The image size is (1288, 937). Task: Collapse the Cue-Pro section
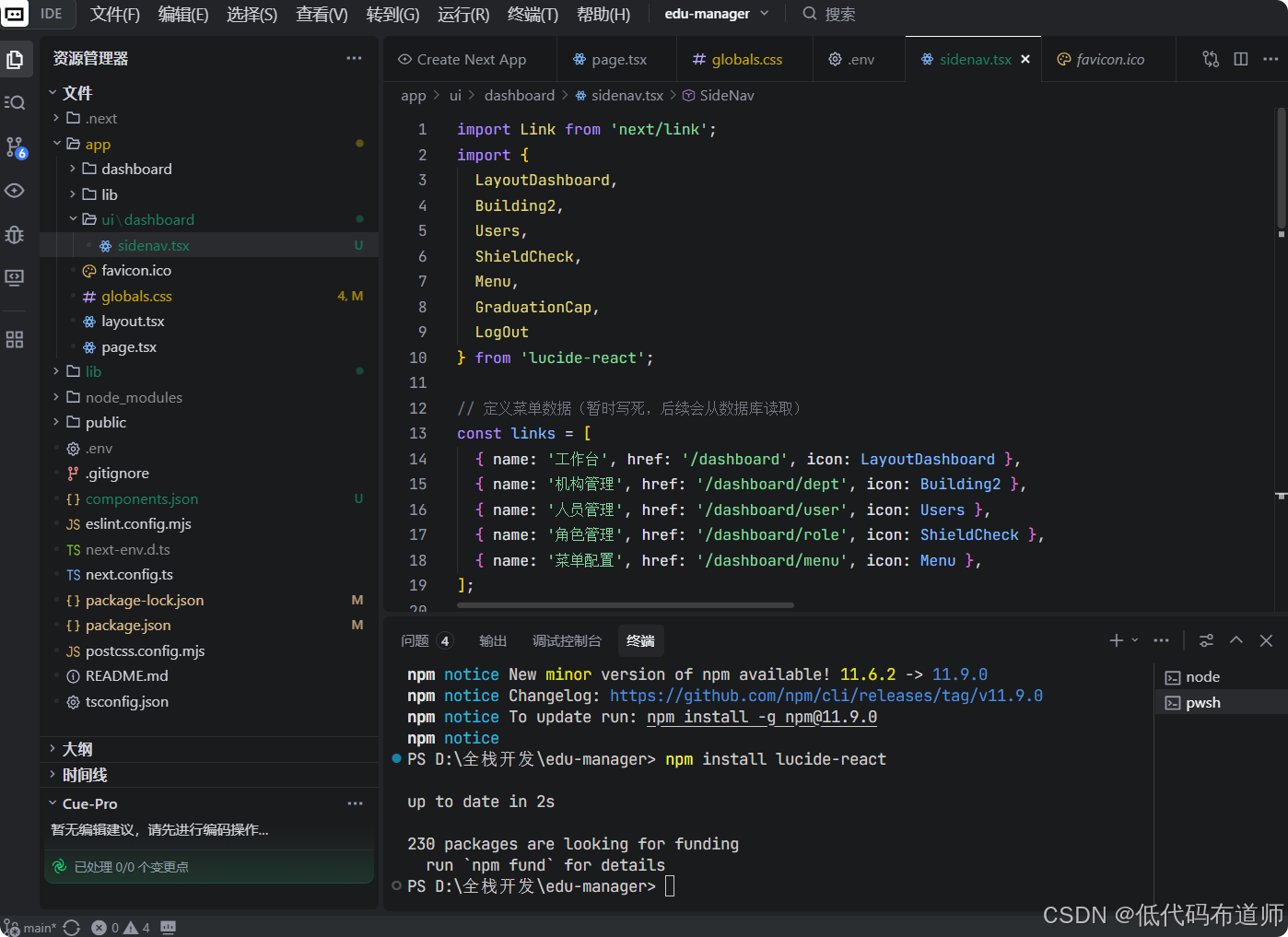click(x=53, y=803)
